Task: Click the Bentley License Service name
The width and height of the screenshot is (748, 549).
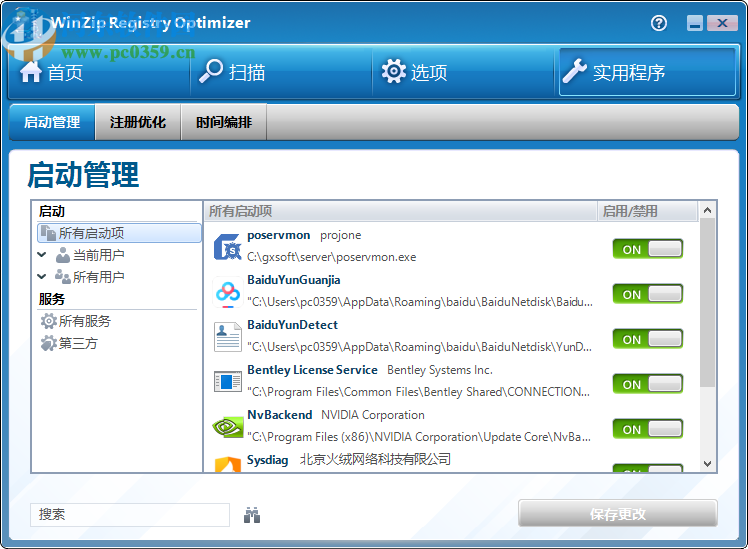Action: pyautogui.click(x=312, y=370)
